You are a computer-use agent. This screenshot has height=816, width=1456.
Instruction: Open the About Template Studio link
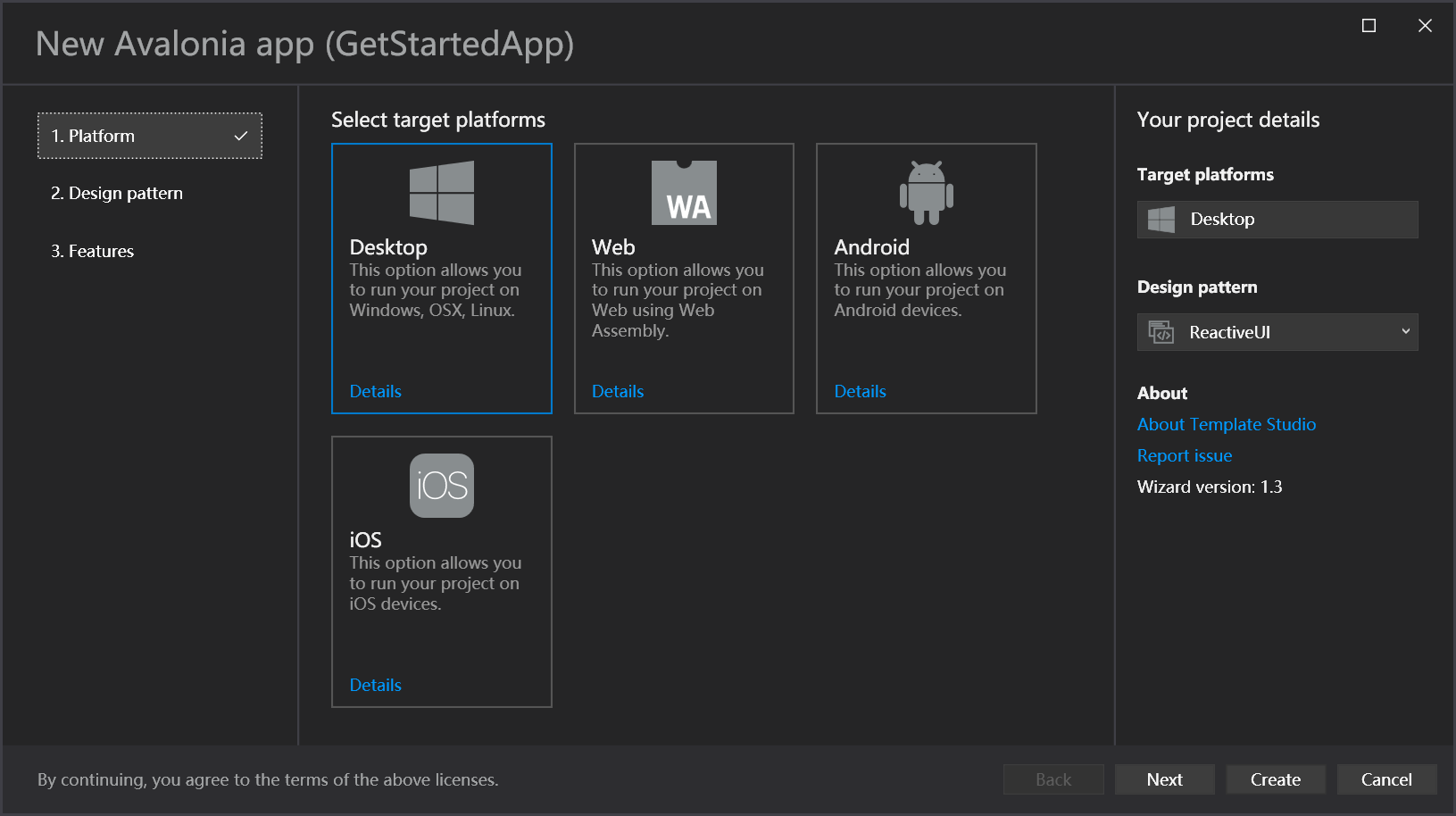1226,424
